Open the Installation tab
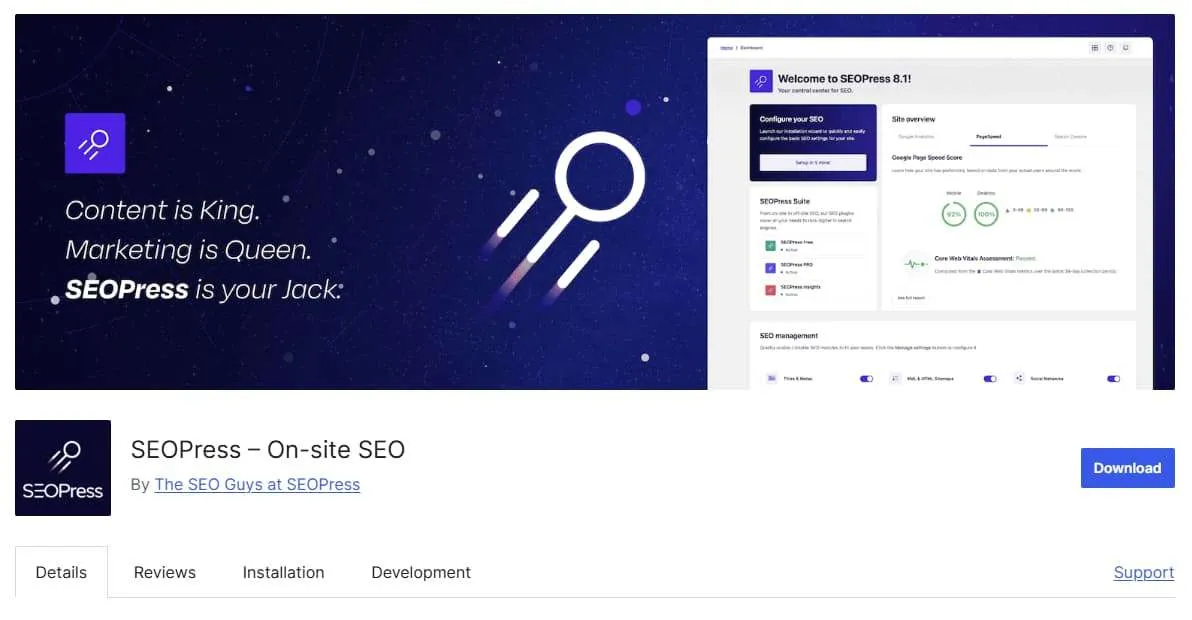1192x620 pixels. [x=284, y=572]
